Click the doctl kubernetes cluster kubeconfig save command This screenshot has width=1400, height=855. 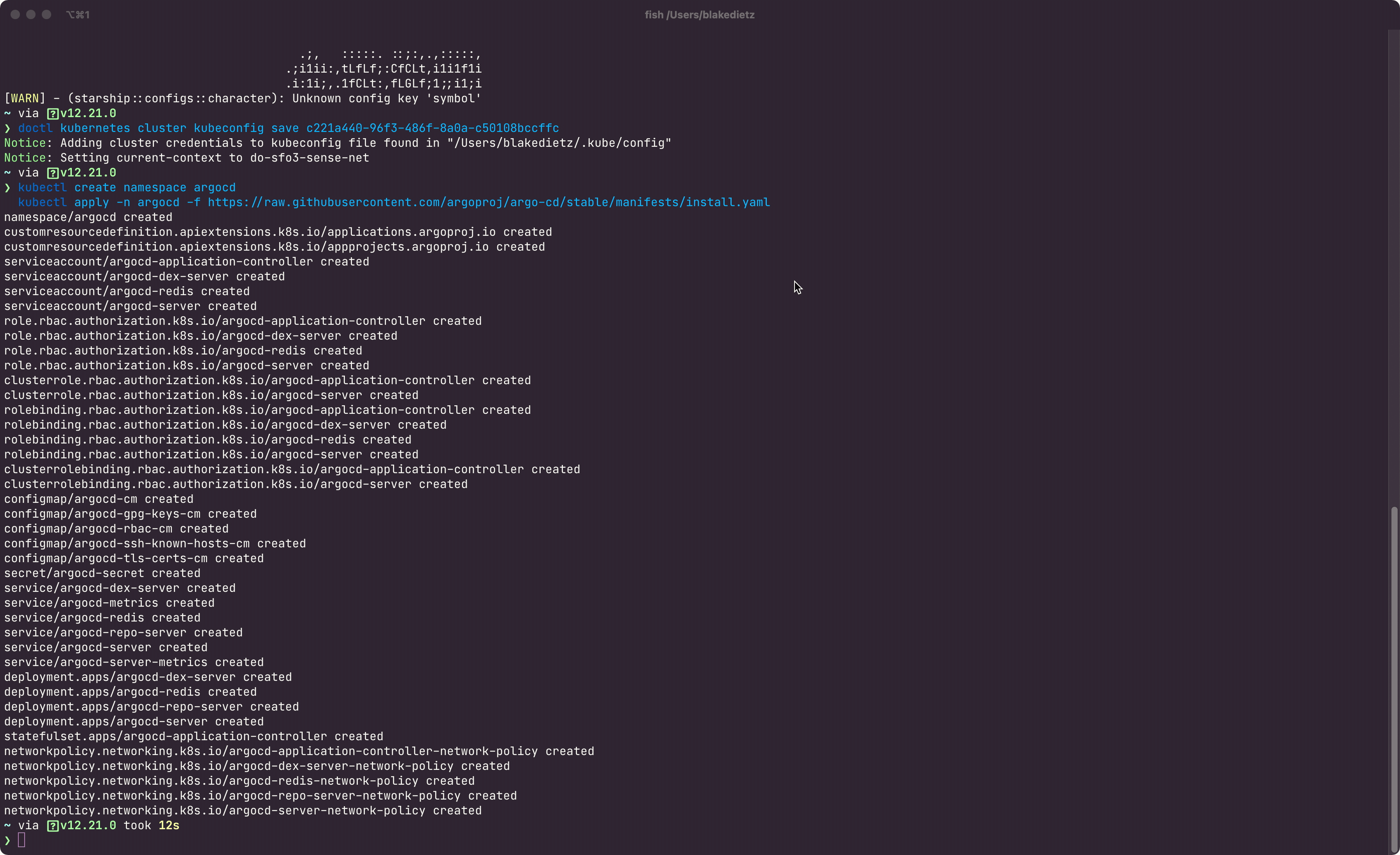pyautogui.click(x=289, y=128)
